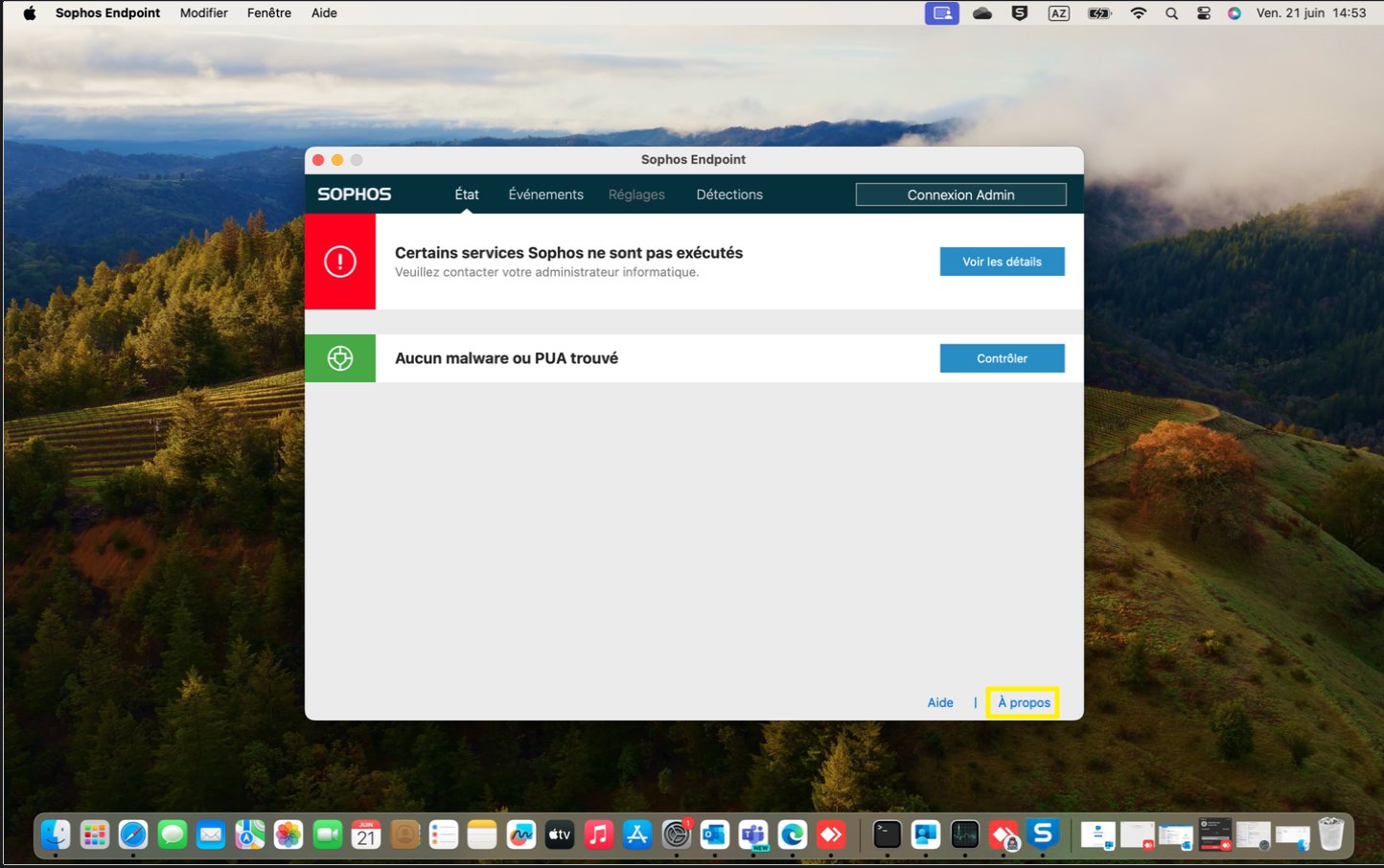Click the Connexion Admin button

coord(961,194)
